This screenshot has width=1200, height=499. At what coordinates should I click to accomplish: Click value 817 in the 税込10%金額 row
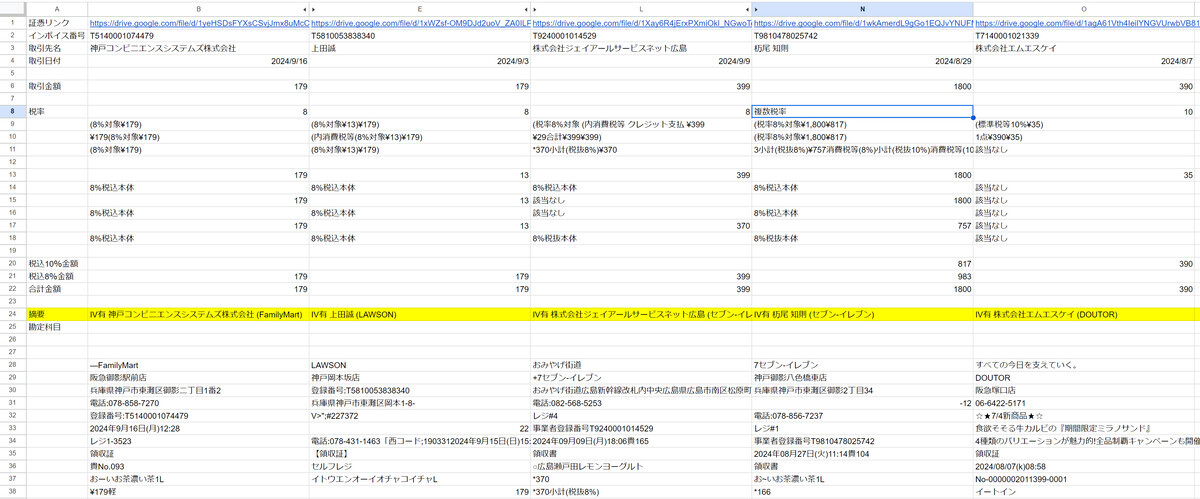(x=862, y=263)
